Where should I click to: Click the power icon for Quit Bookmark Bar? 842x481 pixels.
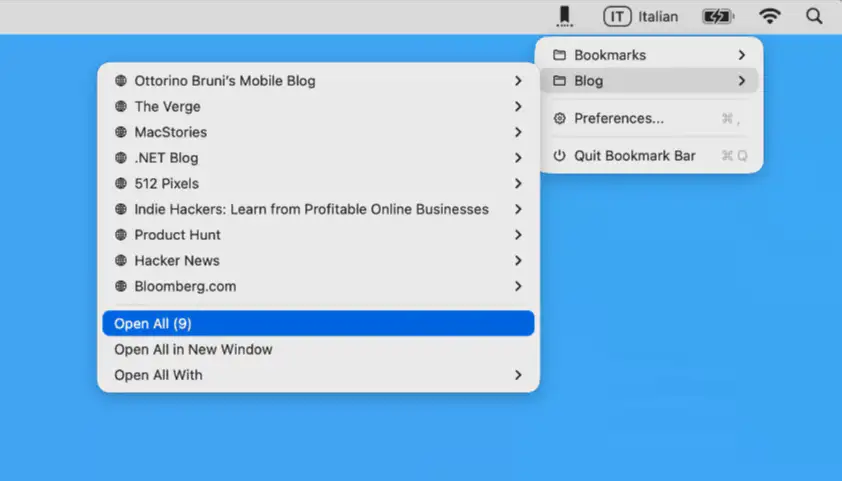[x=560, y=156]
